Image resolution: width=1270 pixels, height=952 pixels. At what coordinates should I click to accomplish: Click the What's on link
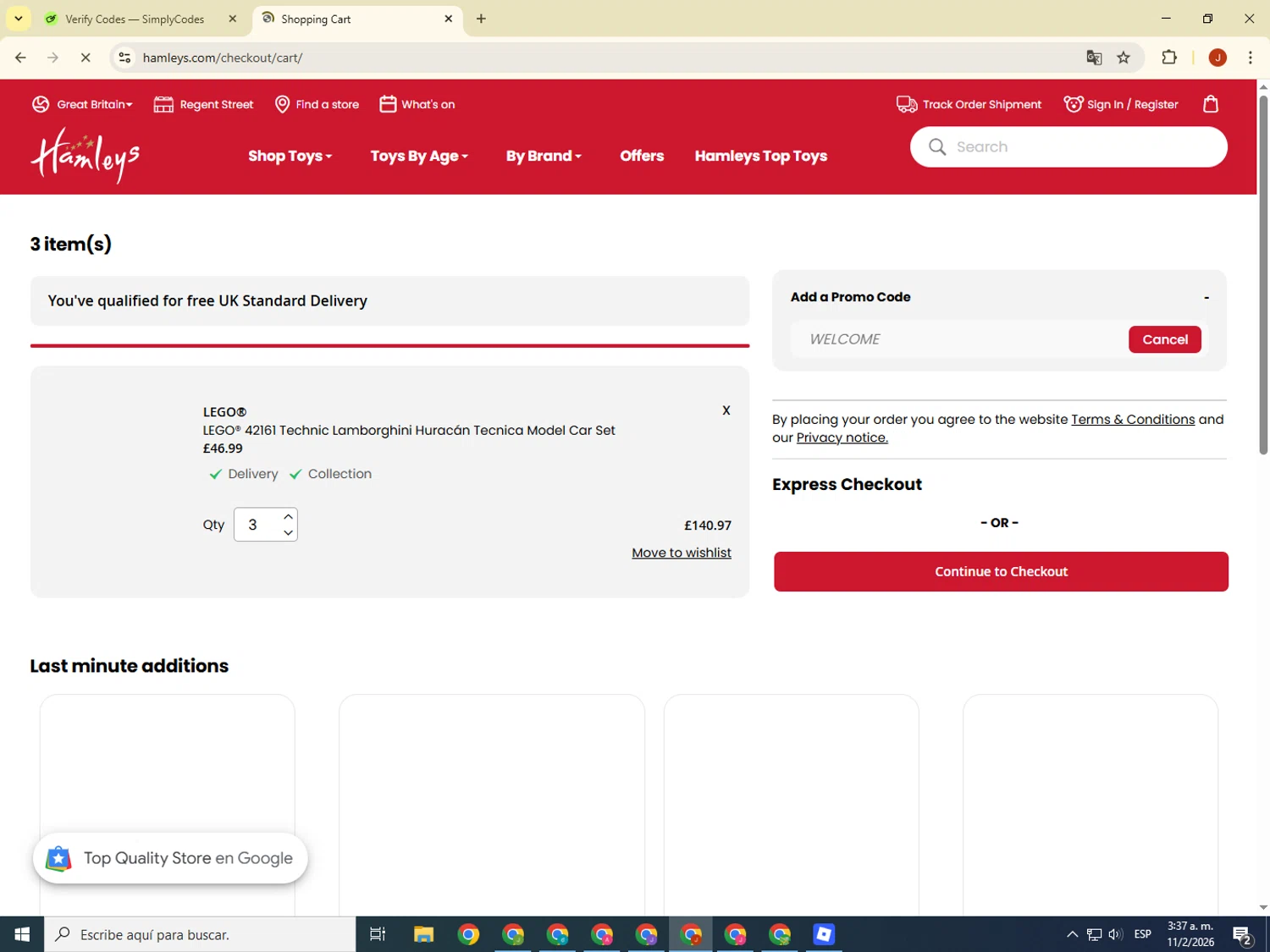[428, 104]
